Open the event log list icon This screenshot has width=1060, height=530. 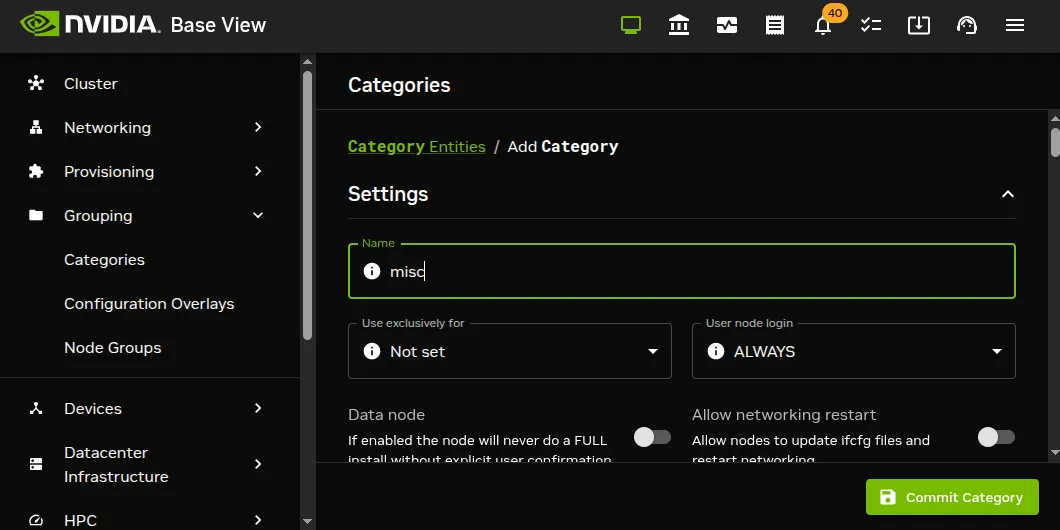(x=775, y=26)
